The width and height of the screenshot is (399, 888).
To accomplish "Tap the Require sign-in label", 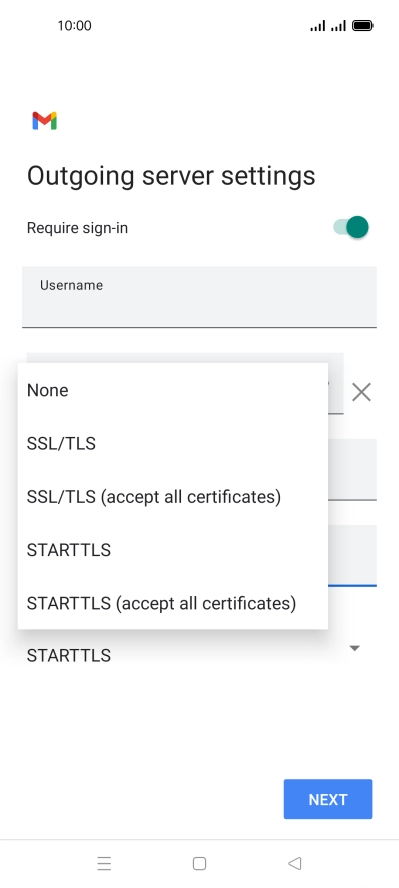I will pos(78,228).
